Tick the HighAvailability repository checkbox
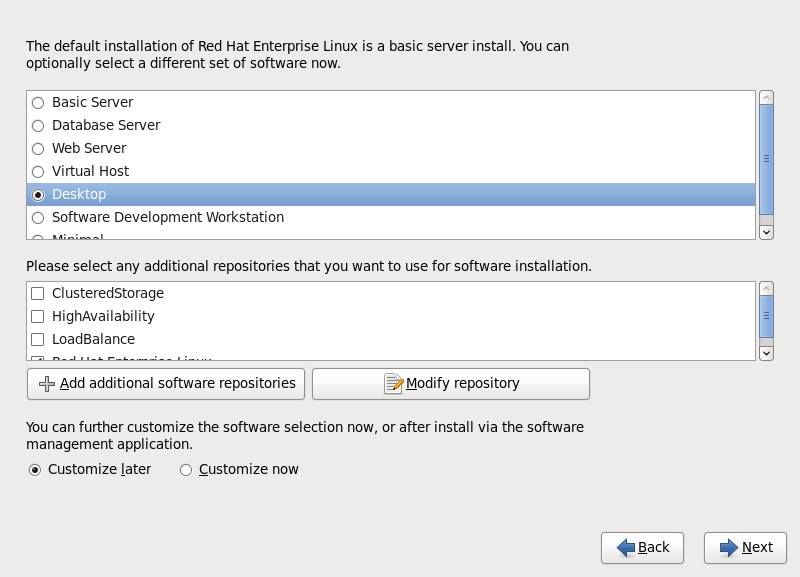This screenshot has height=577, width=800. 38,316
